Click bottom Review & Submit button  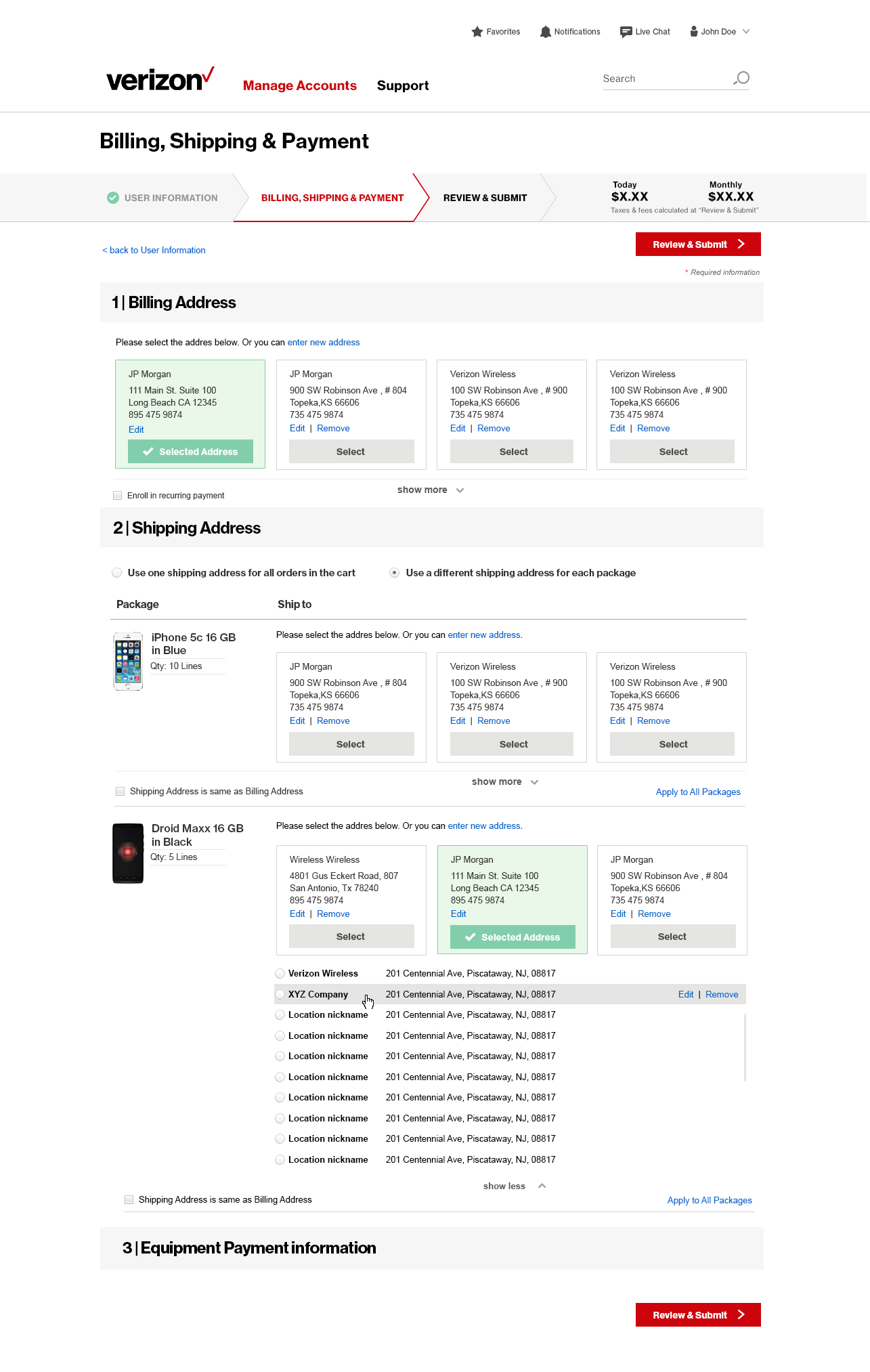pyautogui.click(x=698, y=1315)
